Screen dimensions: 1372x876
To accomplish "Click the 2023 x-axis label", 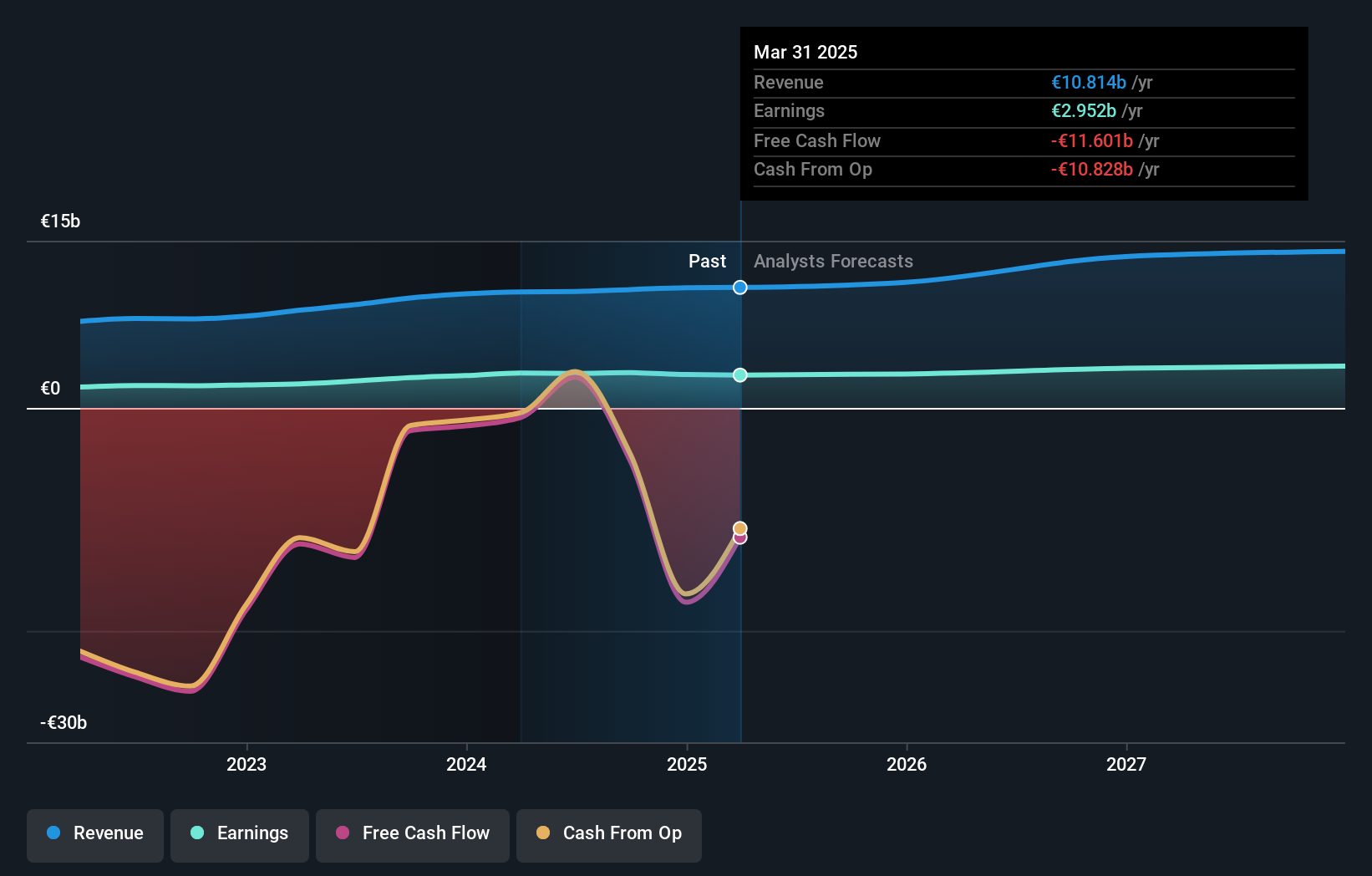I will tap(246, 764).
